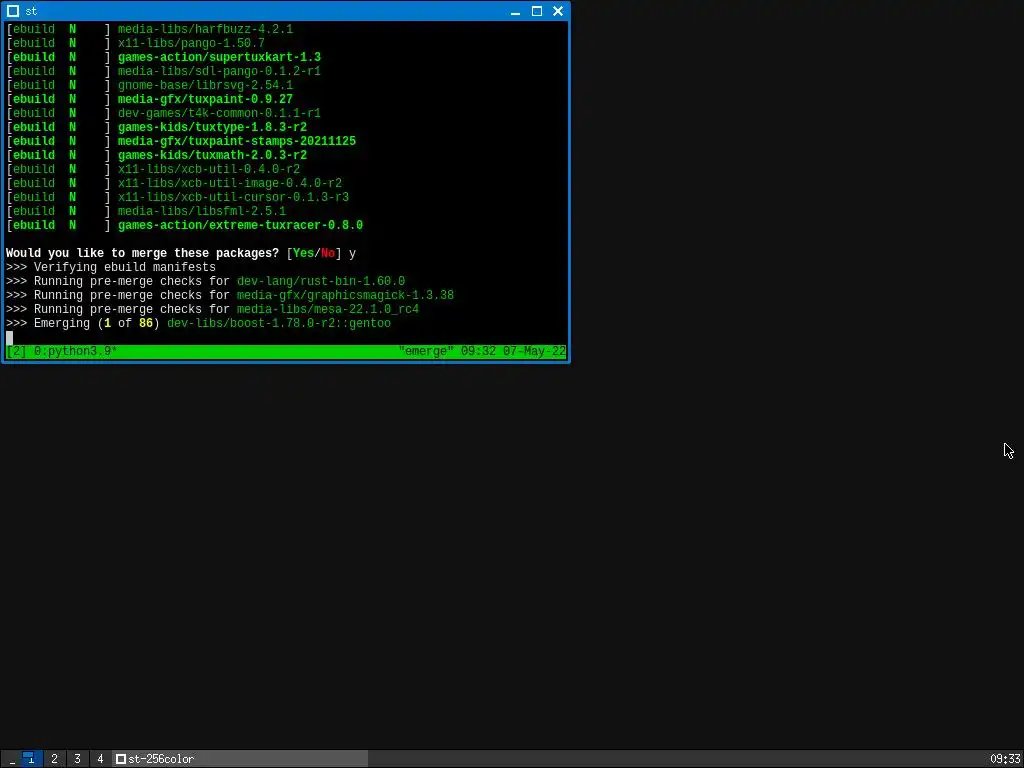
Task: Click the yellow '86' total package count
Action: pos(146,323)
